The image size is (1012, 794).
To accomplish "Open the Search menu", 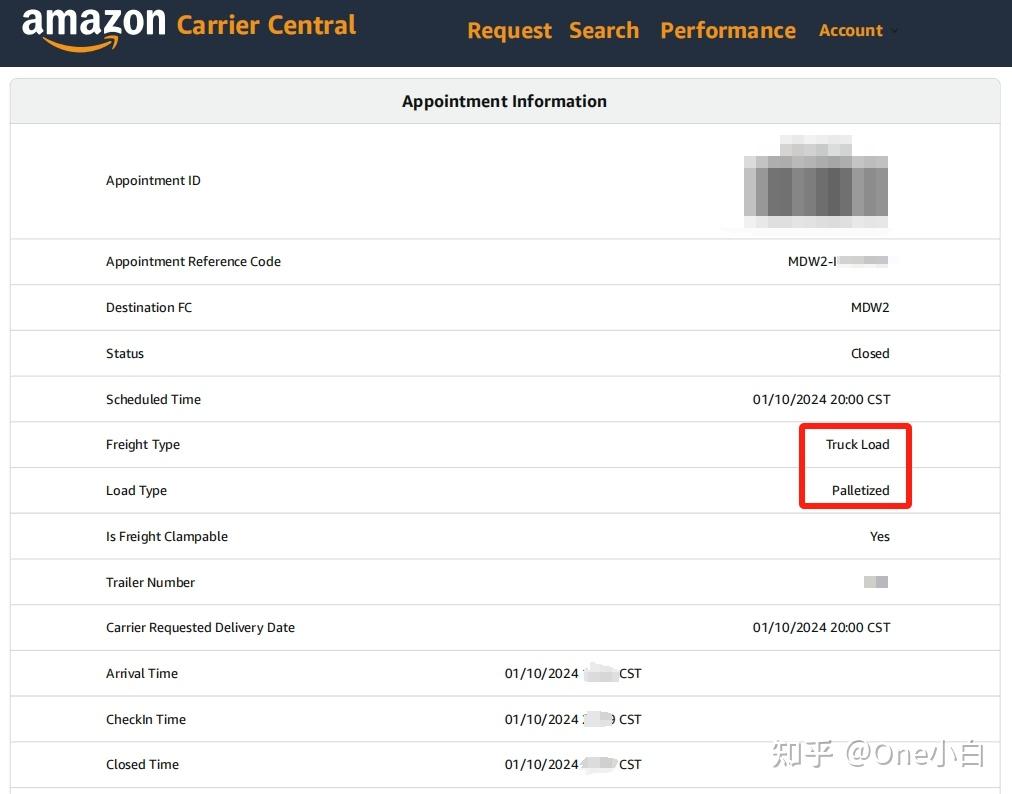I will coord(604,30).
